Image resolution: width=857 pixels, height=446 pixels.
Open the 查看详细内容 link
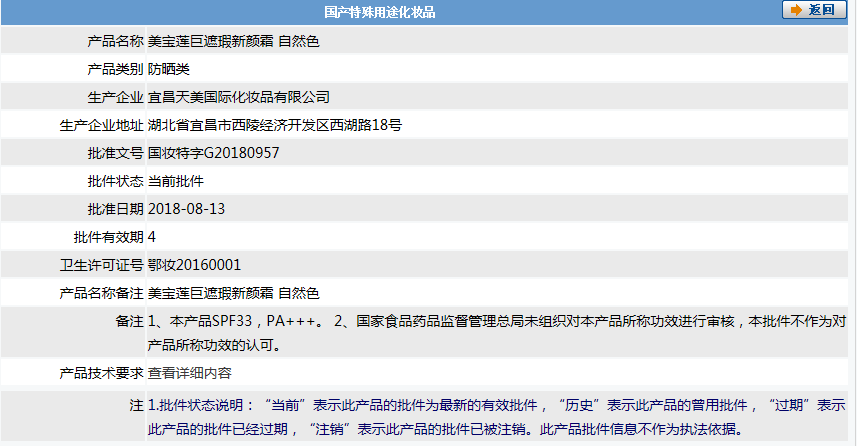pos(190,373)
